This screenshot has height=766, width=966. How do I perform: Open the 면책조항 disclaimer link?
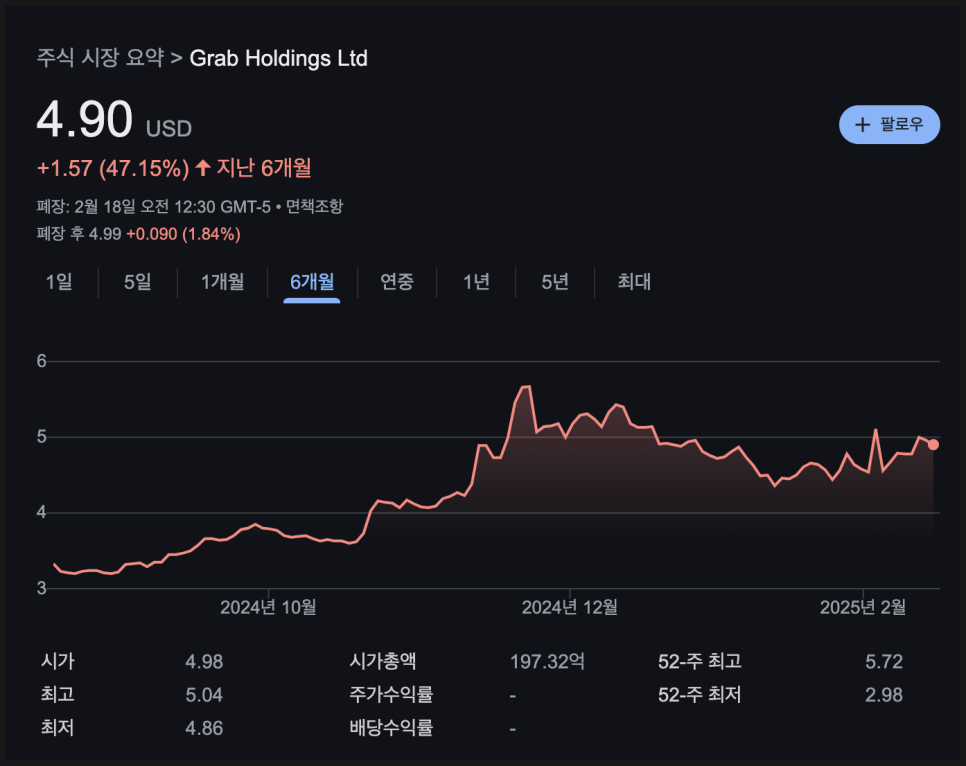click(314, 206)
